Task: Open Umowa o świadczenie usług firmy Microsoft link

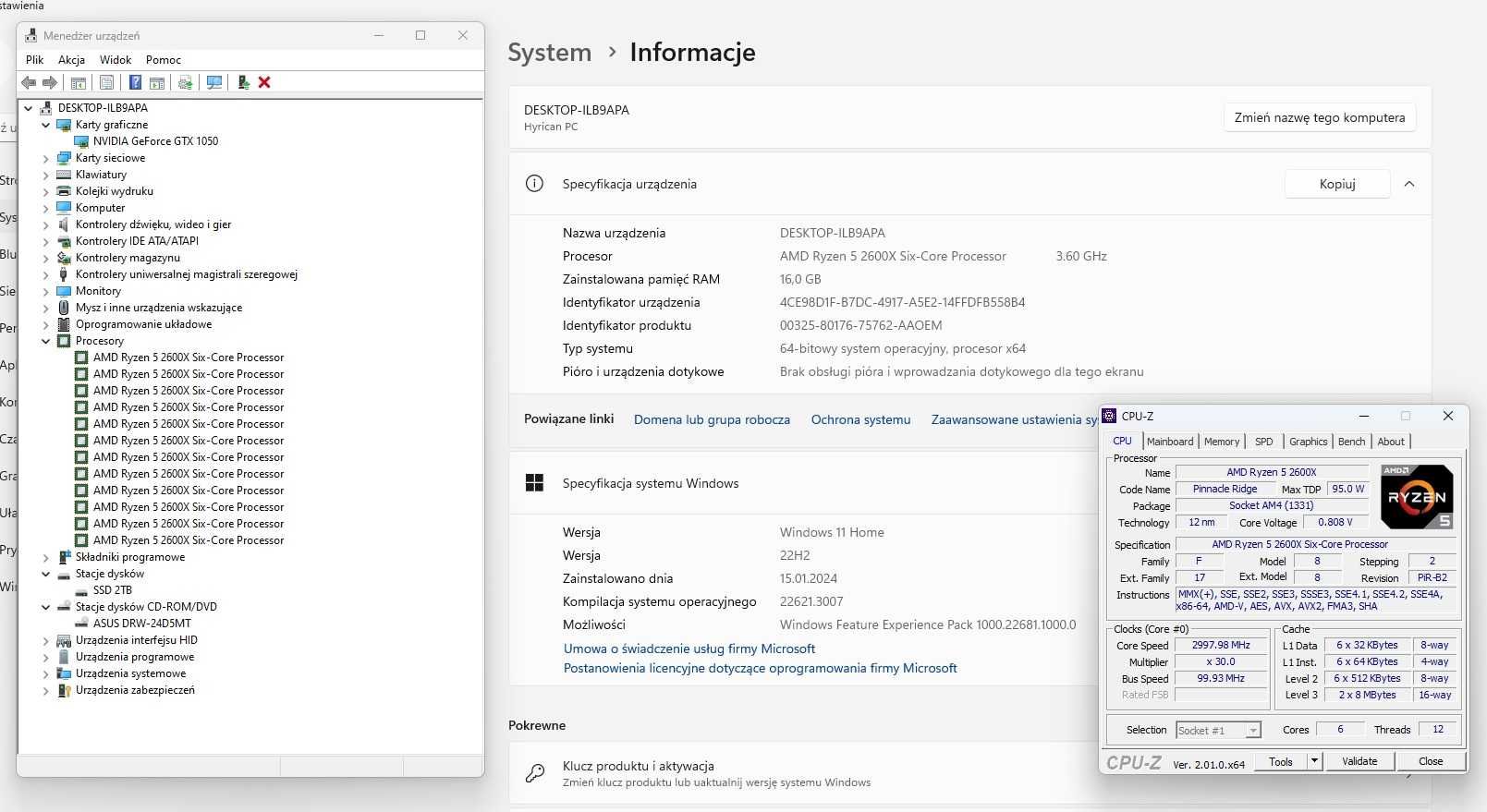Action: coord(689,648)
